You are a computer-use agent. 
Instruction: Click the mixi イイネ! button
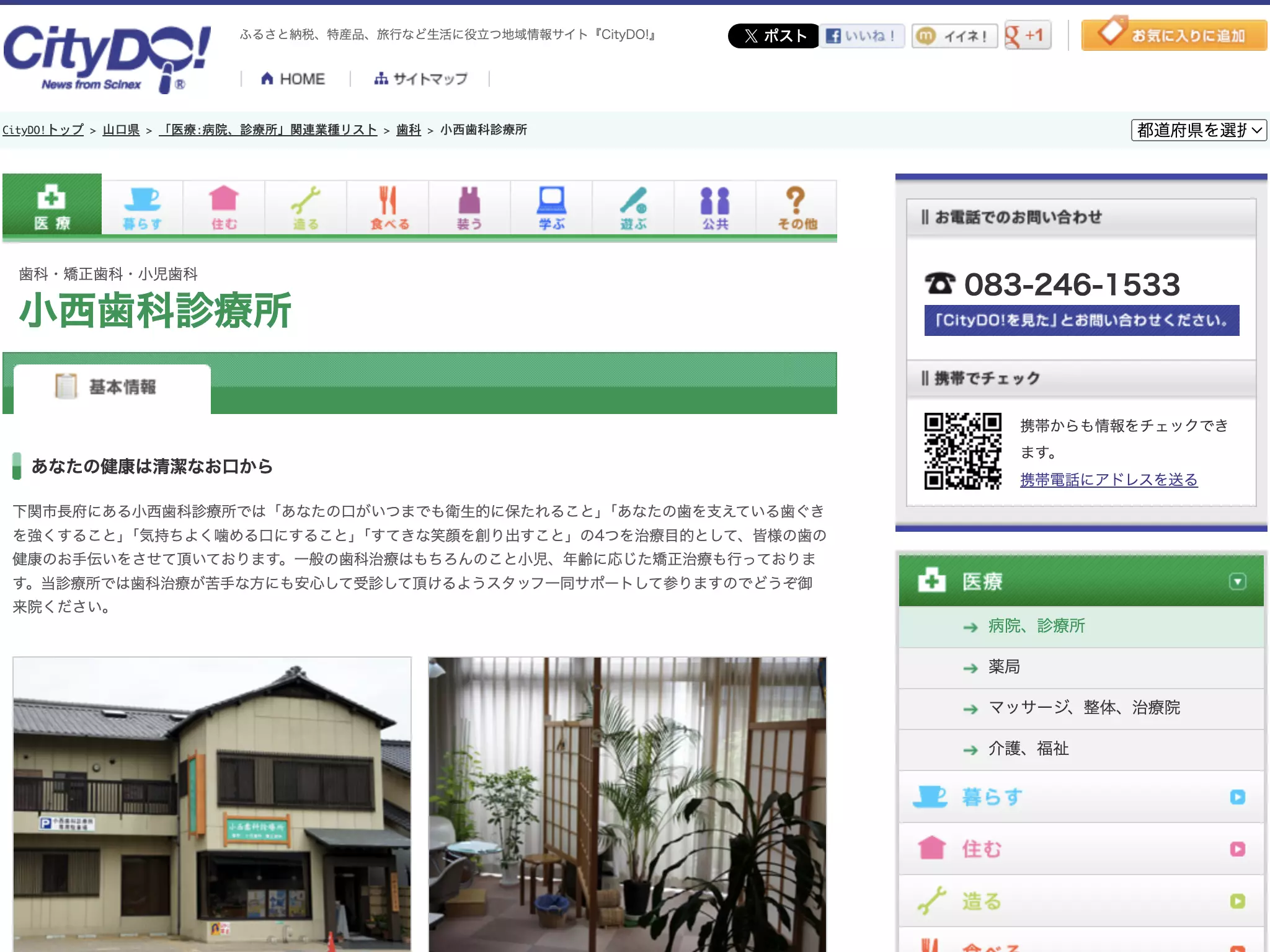(x=954, y=36)
